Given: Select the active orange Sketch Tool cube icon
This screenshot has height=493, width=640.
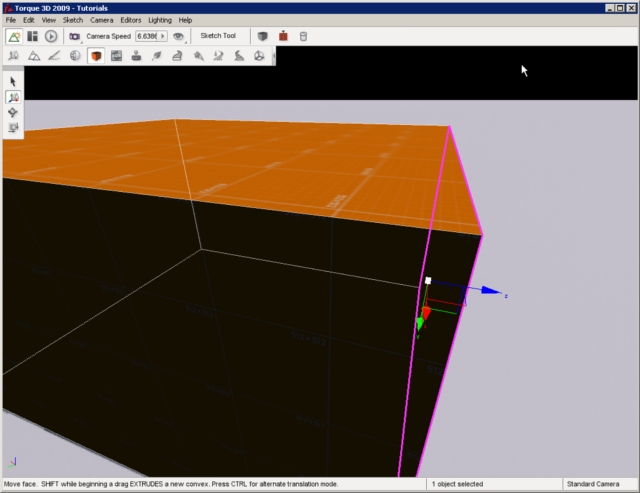Looking at the screenshot, I should (96, 56).
